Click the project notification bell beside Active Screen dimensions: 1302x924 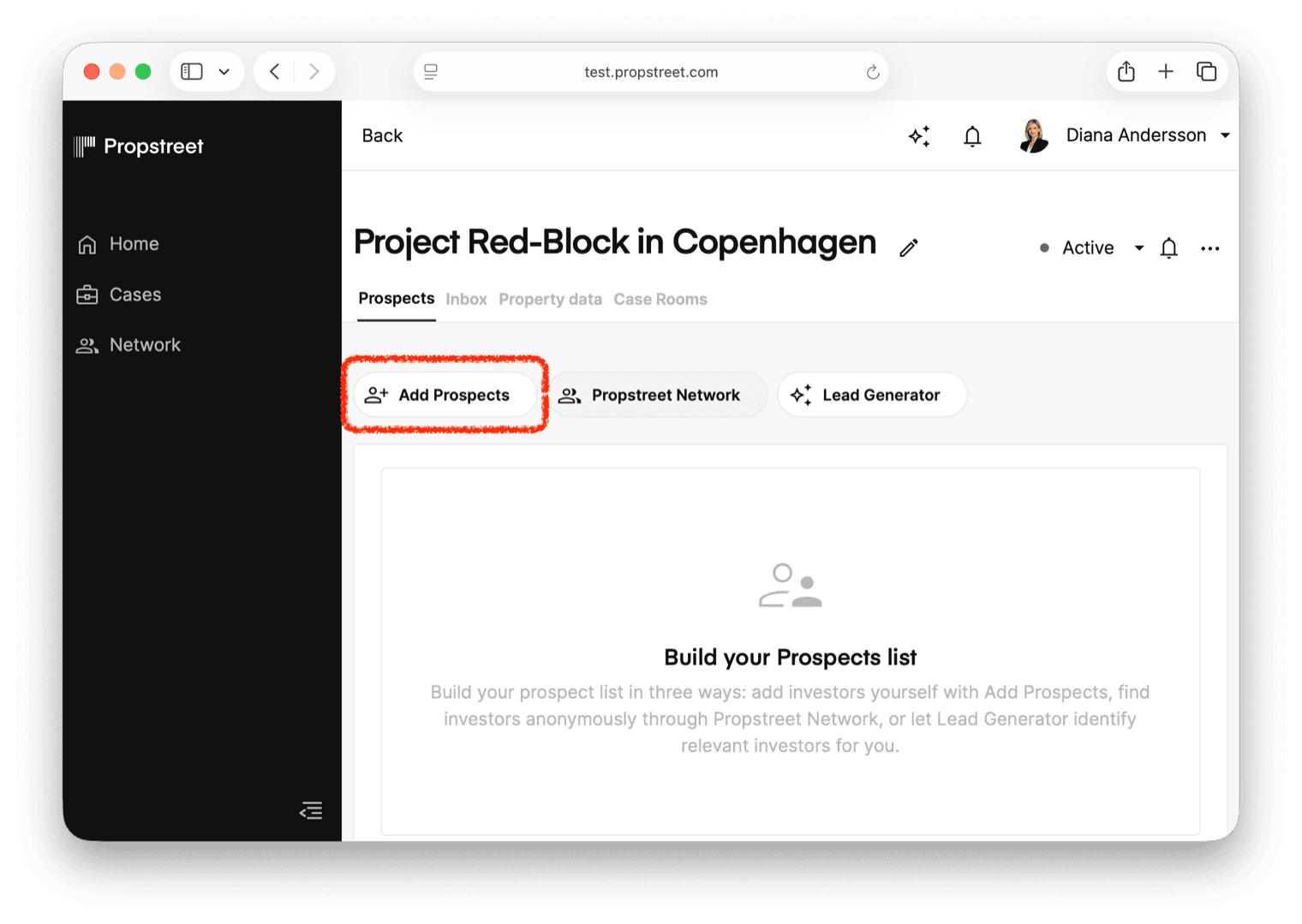tap(1168, 248)
